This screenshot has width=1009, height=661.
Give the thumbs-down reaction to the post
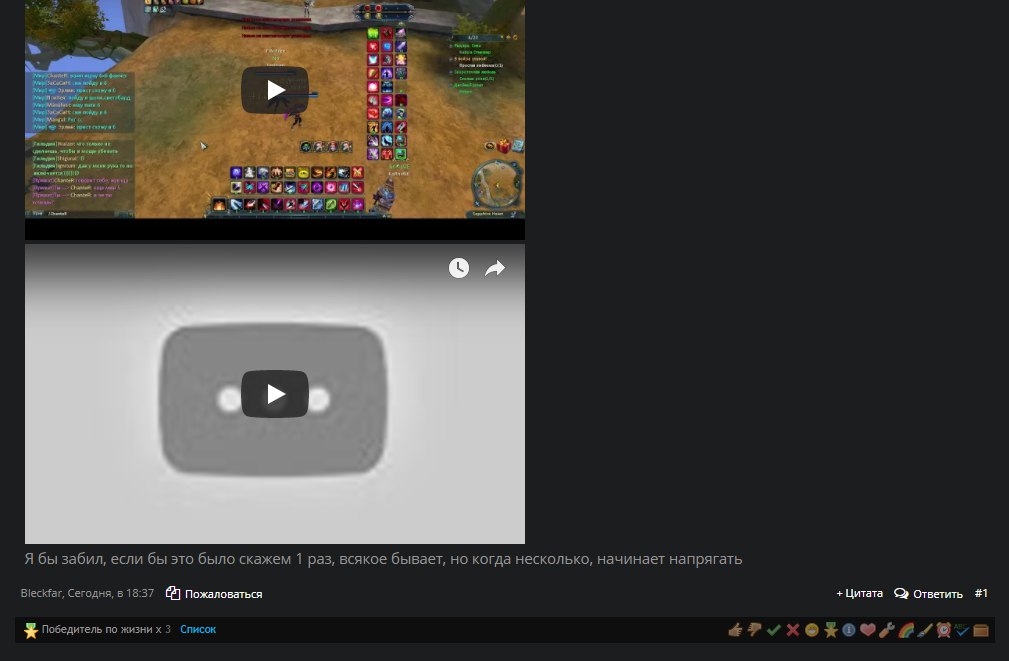coord(754,630)
